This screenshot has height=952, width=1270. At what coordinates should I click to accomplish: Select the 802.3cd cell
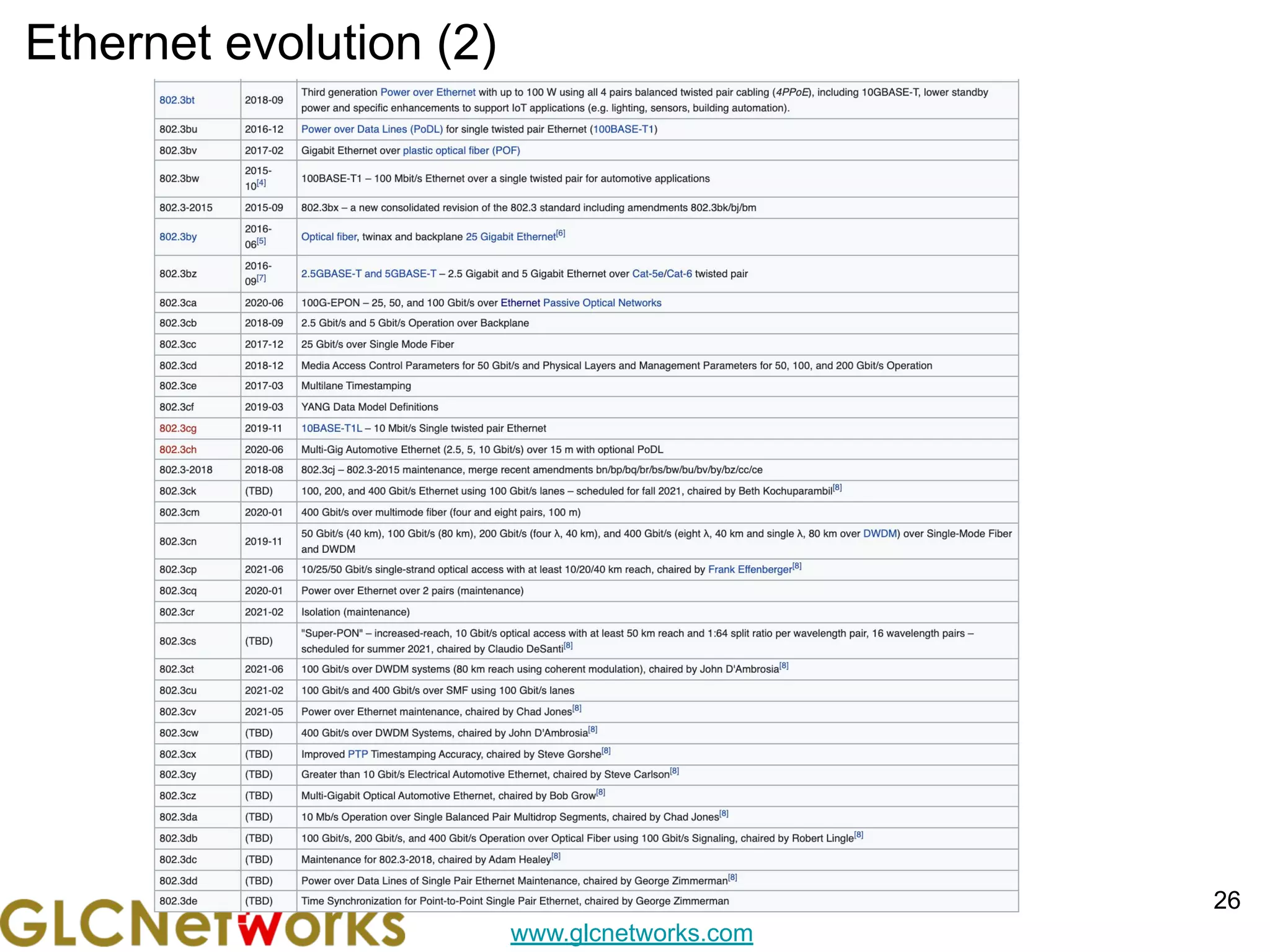coord(197,366)
